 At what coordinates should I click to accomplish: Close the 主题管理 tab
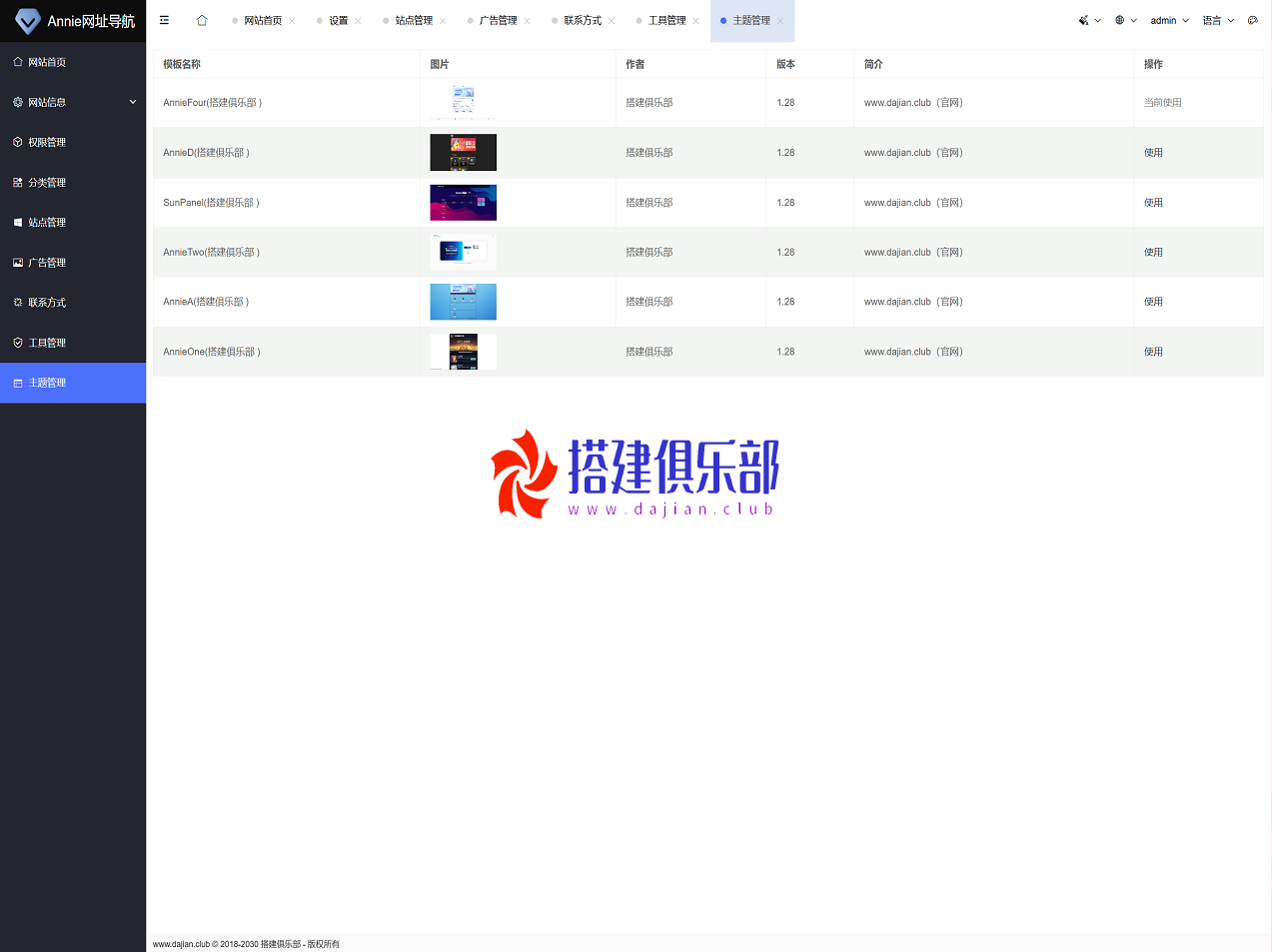click(x=780, y=21)
